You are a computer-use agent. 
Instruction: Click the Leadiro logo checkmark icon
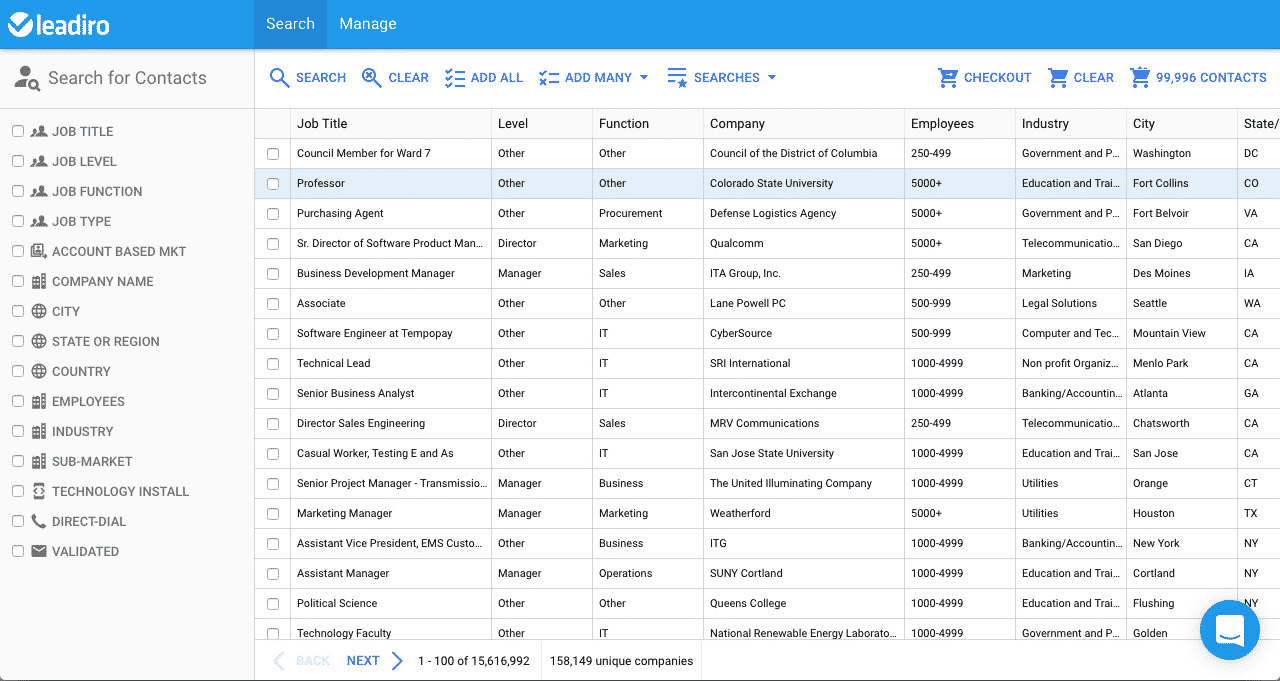coord(22,24)
